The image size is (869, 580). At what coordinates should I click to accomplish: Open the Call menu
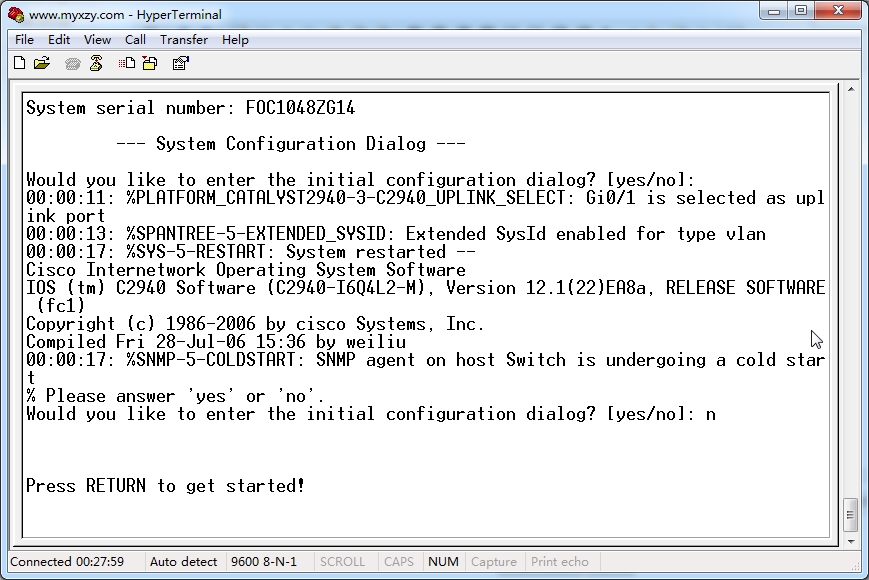tap(135, 40)
